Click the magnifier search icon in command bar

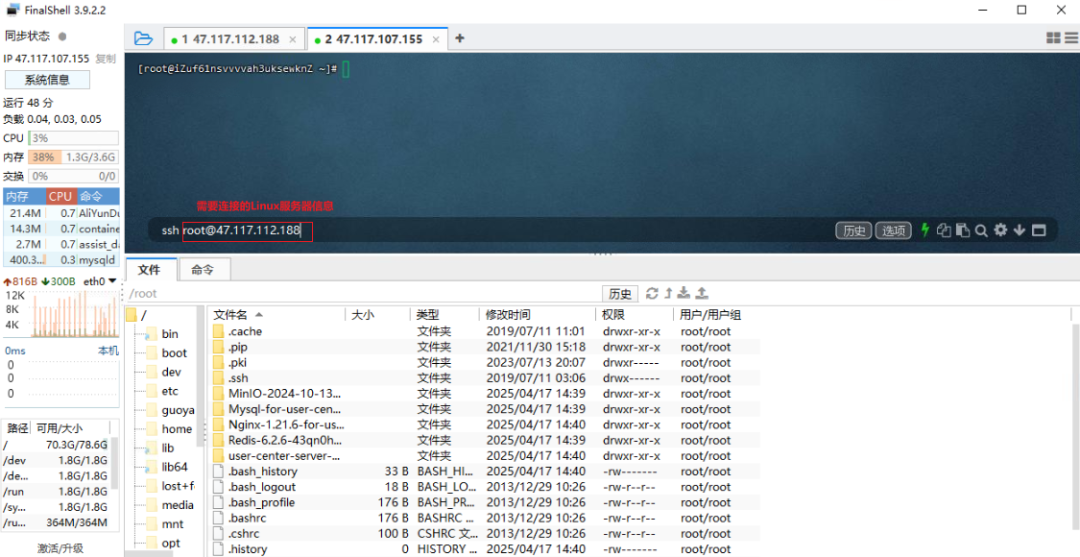click(982, 230)
